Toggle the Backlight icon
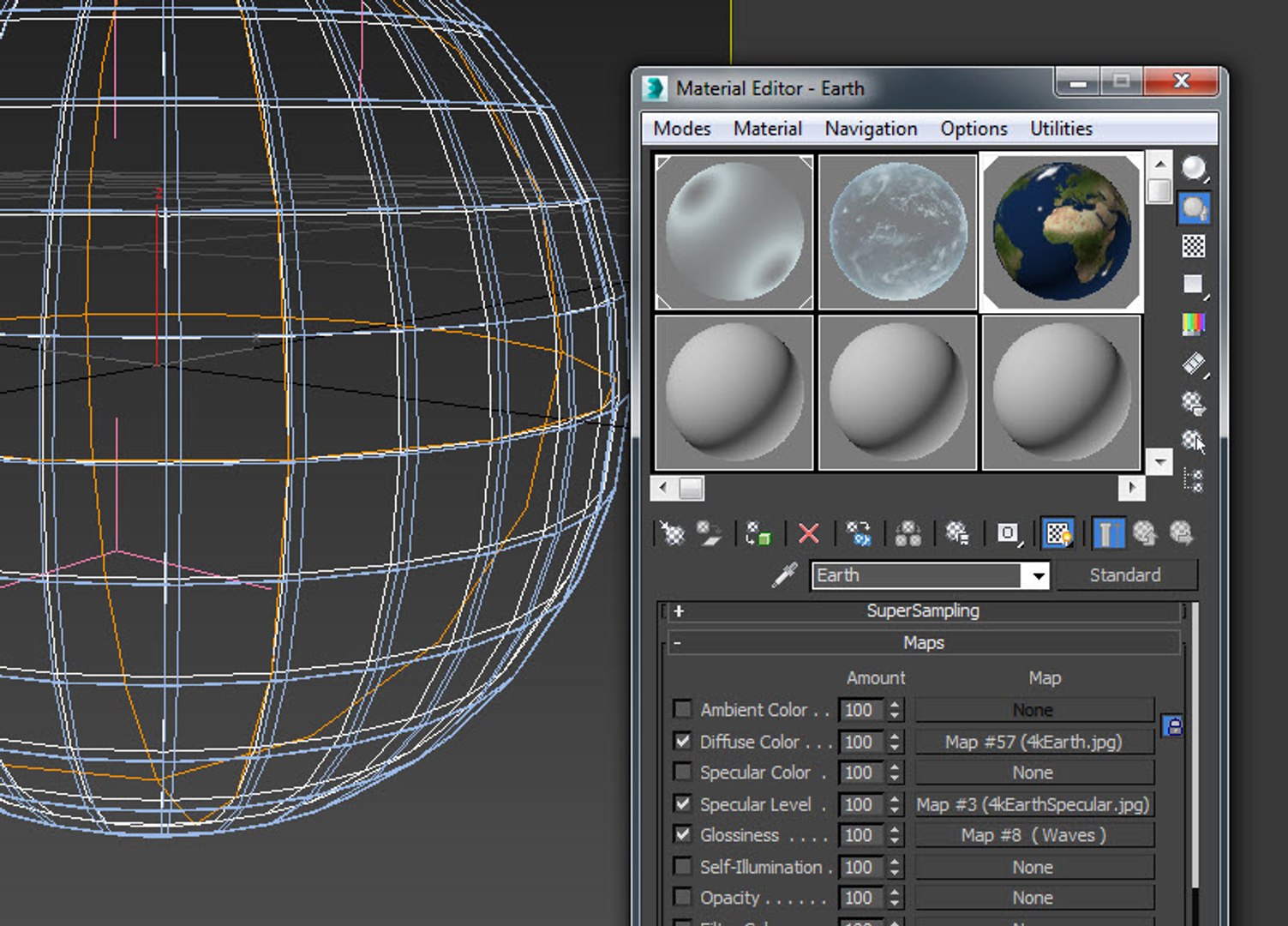 tap(1195, 207)
